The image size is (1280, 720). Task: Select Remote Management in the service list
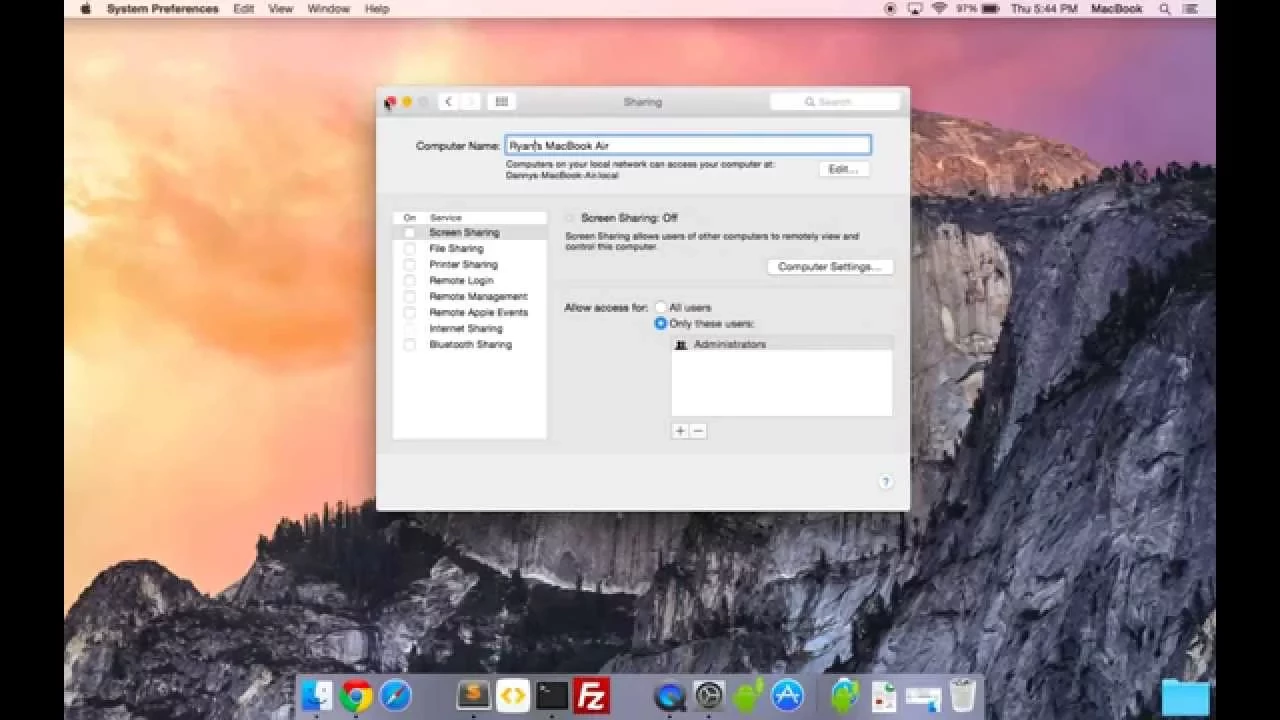pyautogui.click(x=470, y=297)
